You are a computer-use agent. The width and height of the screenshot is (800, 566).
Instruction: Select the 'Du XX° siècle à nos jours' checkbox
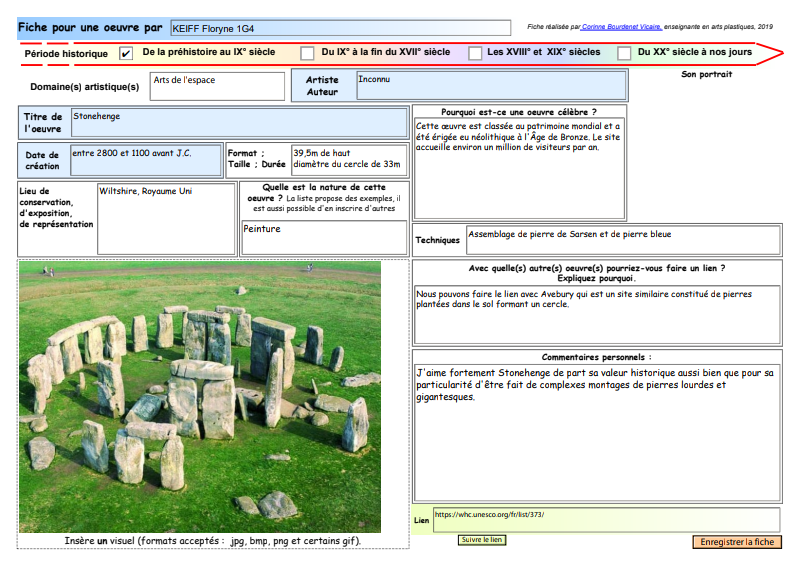624,53
